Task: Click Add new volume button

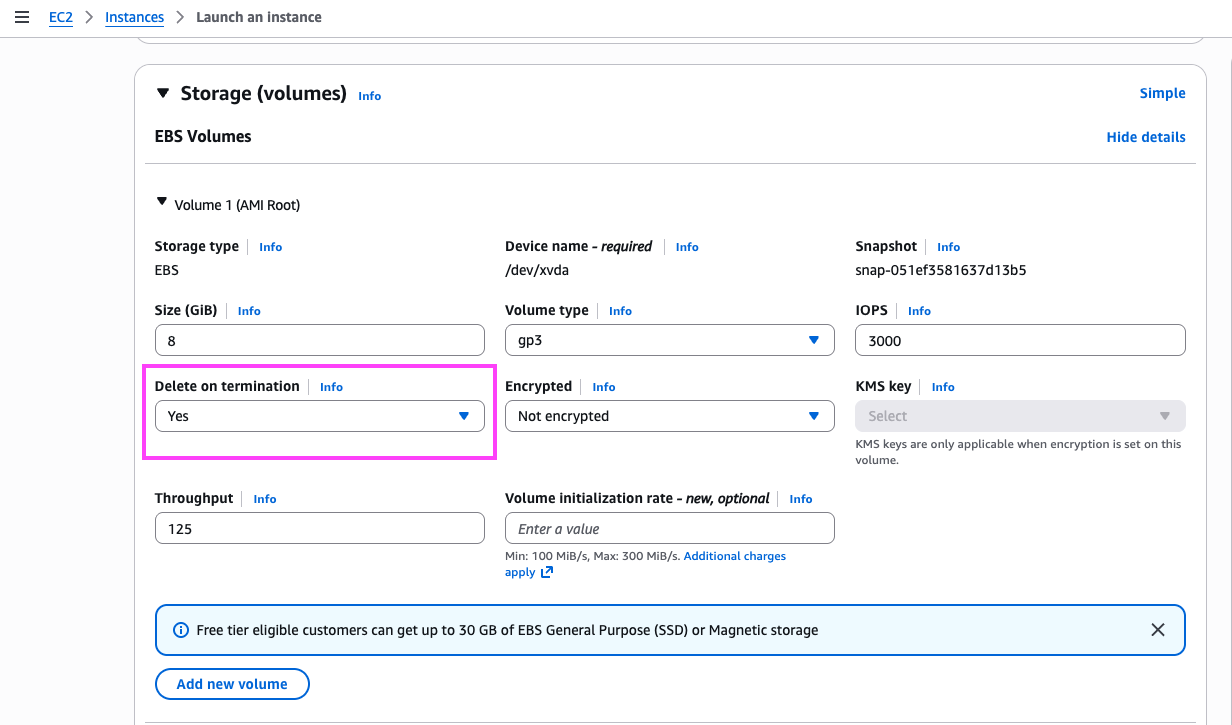Action: pos(232,684)
